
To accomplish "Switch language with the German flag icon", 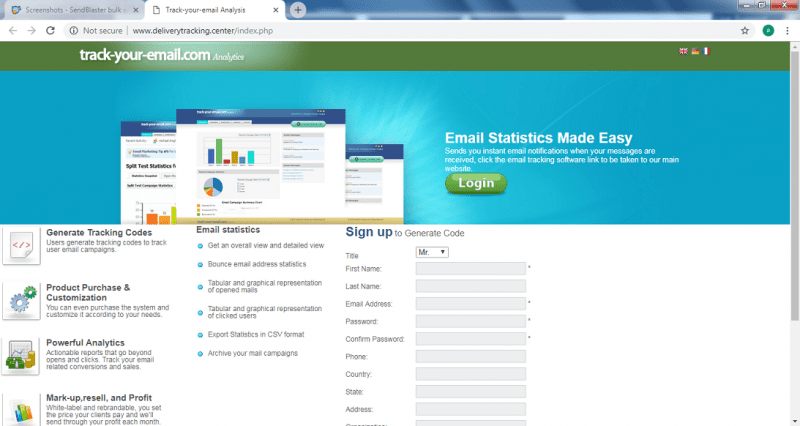I will coord(695,51).
